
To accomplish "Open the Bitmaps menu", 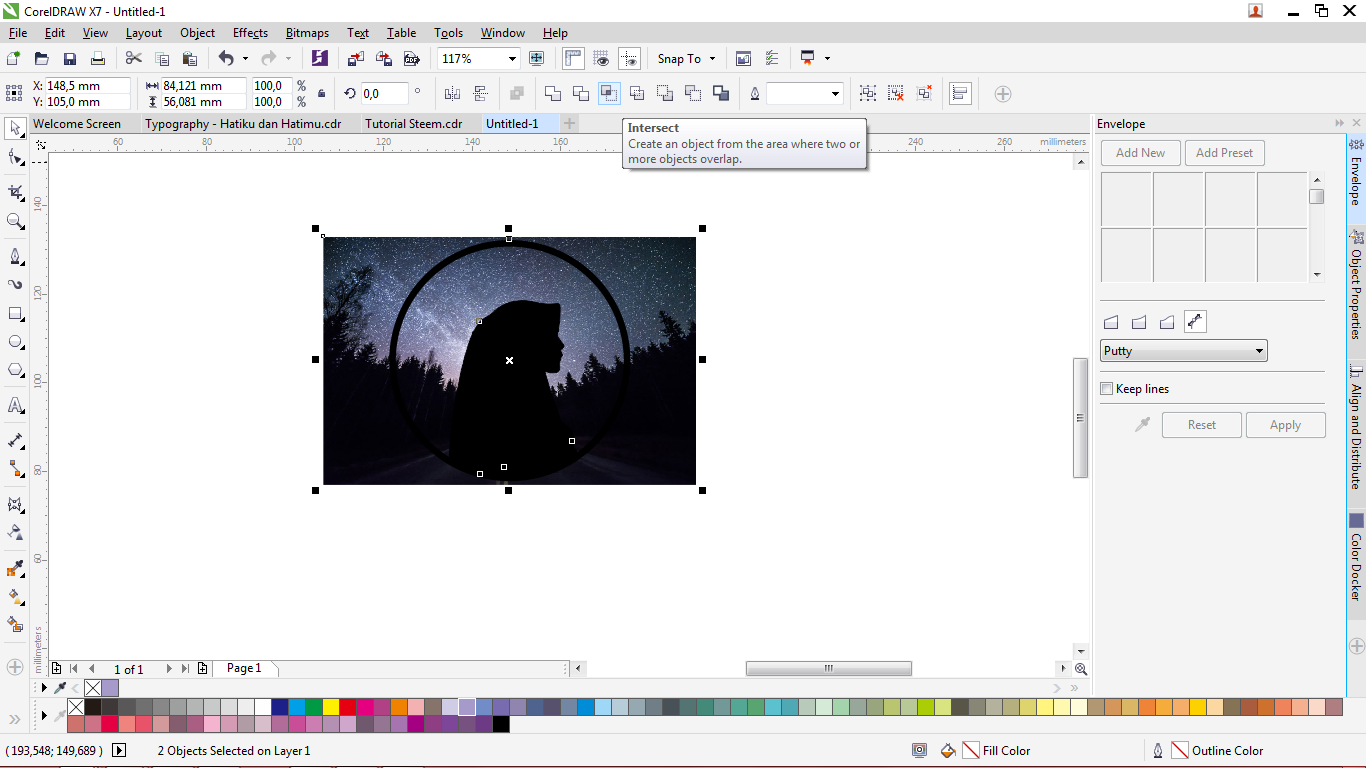I will [x=305, y=33].
